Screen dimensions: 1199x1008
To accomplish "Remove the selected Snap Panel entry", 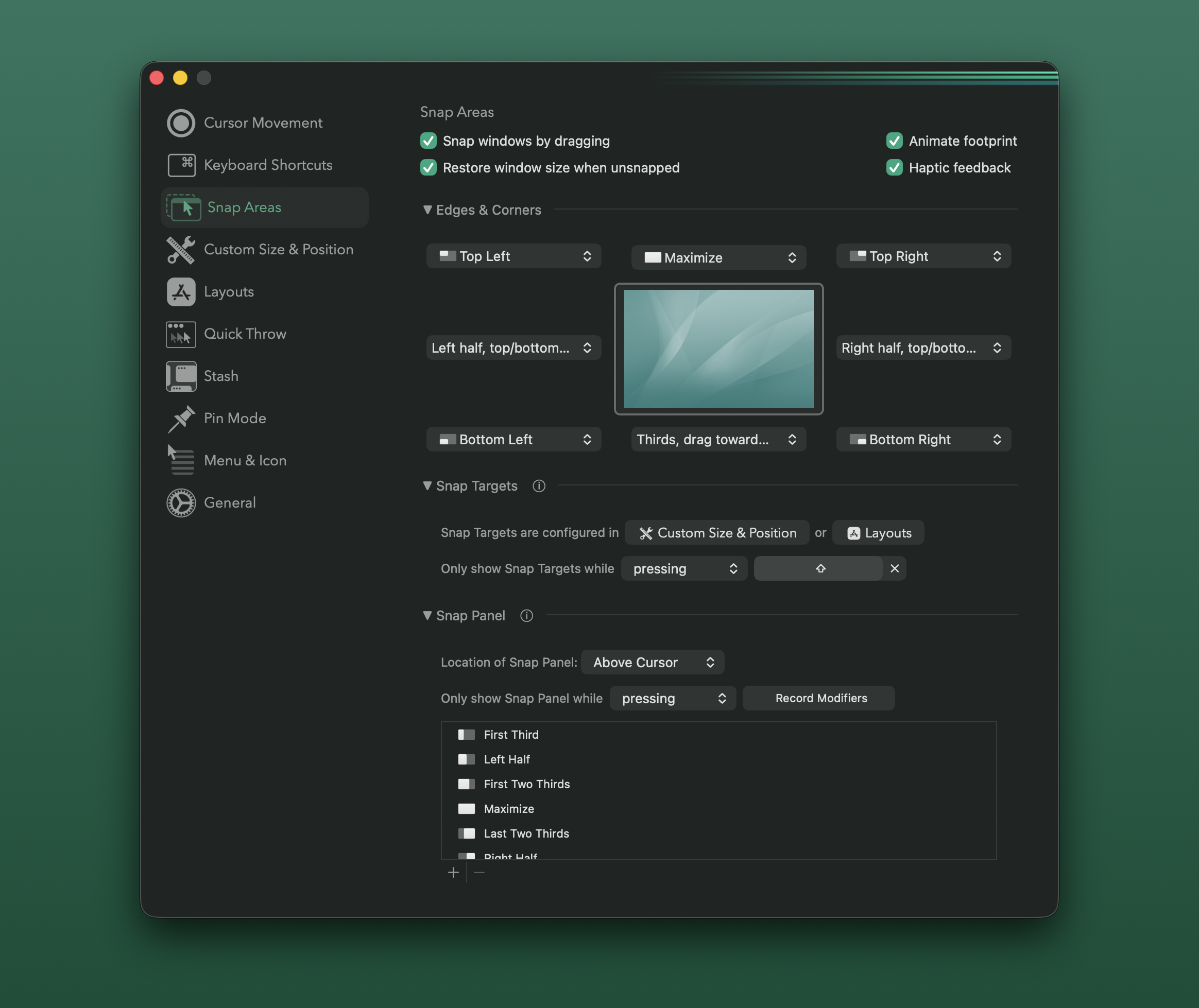I will pos(479,873).
